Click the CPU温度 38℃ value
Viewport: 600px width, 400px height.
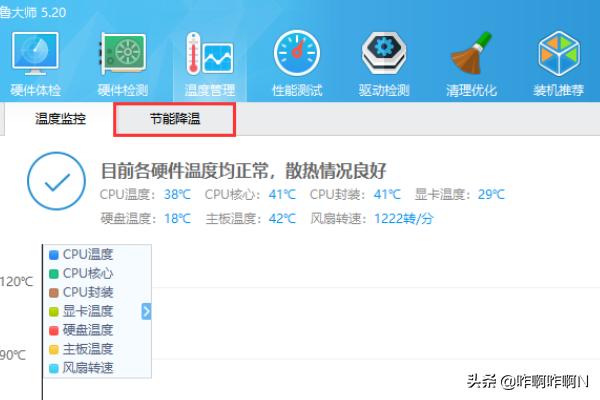177,194
